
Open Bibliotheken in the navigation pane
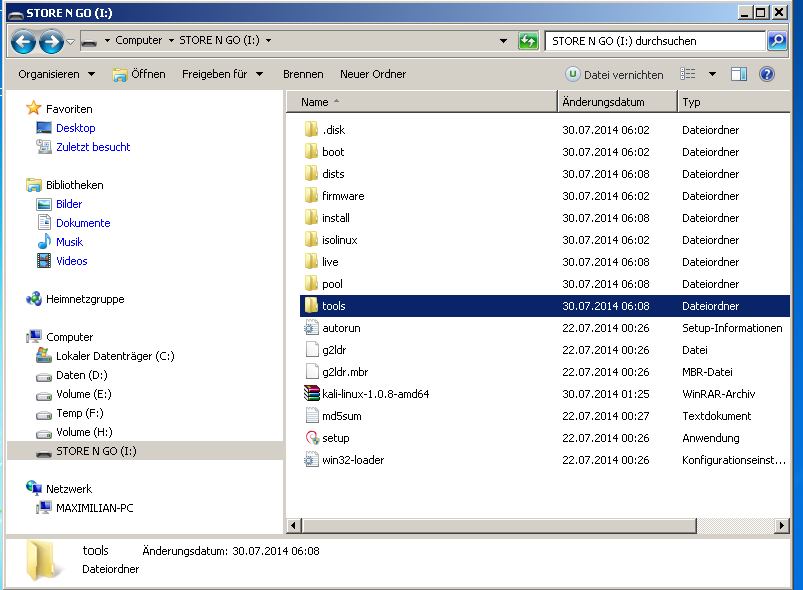coord(75,185)
